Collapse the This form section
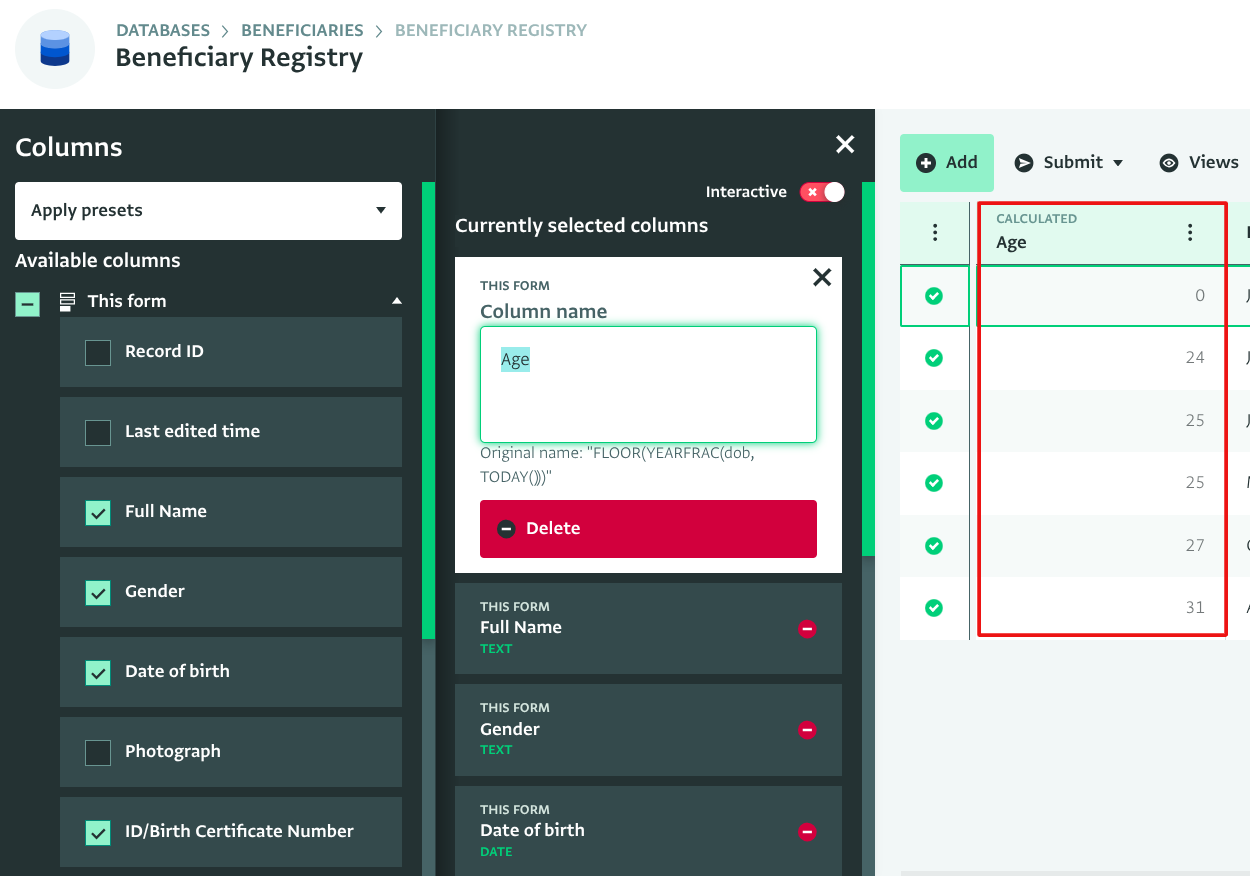Screen dimensions: 1250x876 tap(397, 301)
